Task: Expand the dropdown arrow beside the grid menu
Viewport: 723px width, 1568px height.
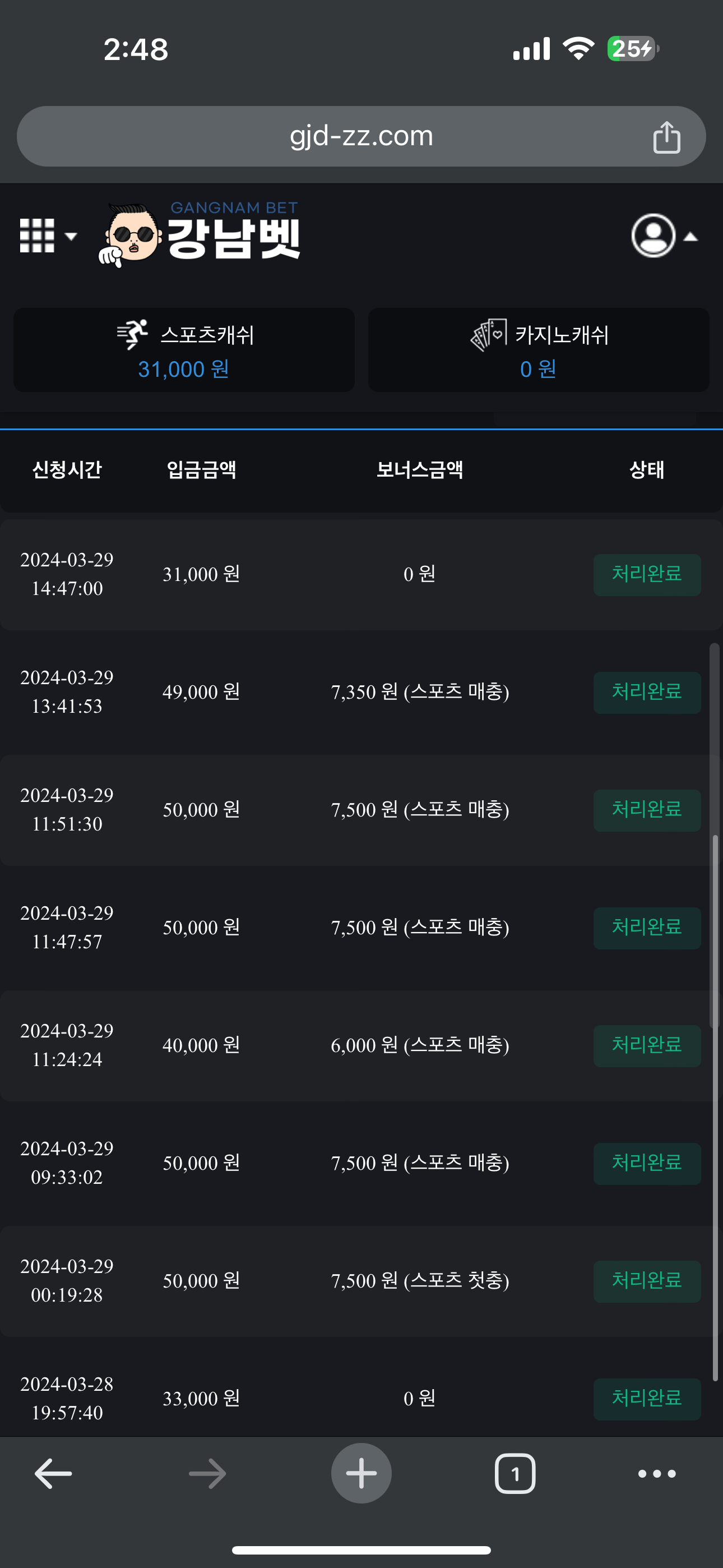Action: [x=71, y=236]
